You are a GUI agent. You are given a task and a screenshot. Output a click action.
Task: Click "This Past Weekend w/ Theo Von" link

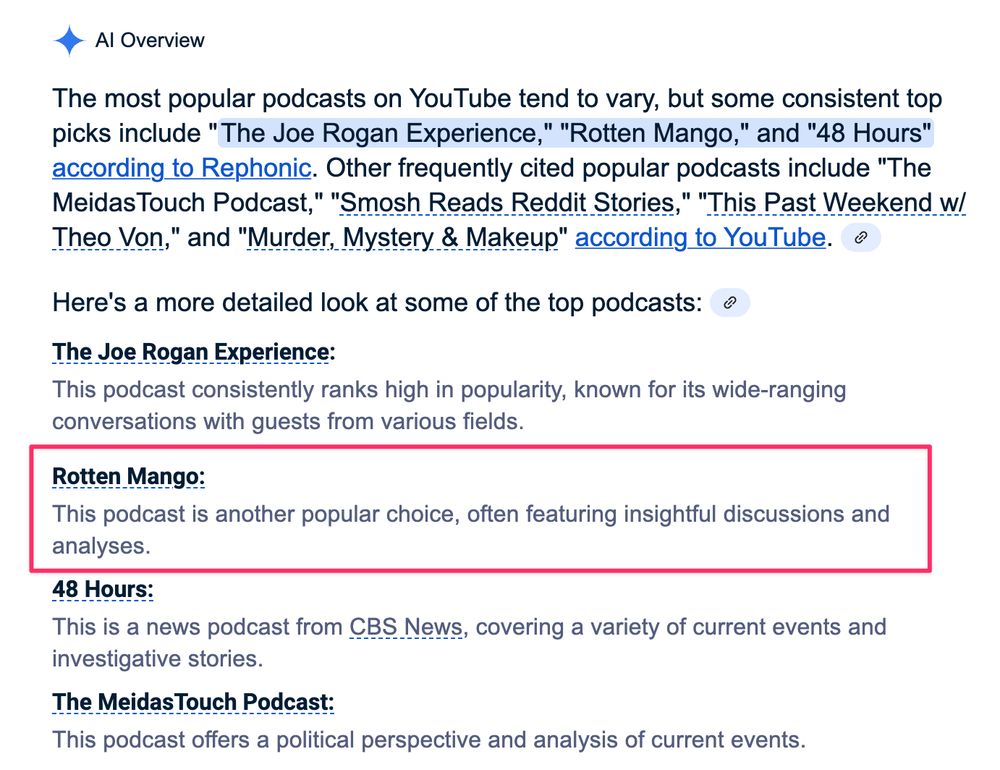836,203
